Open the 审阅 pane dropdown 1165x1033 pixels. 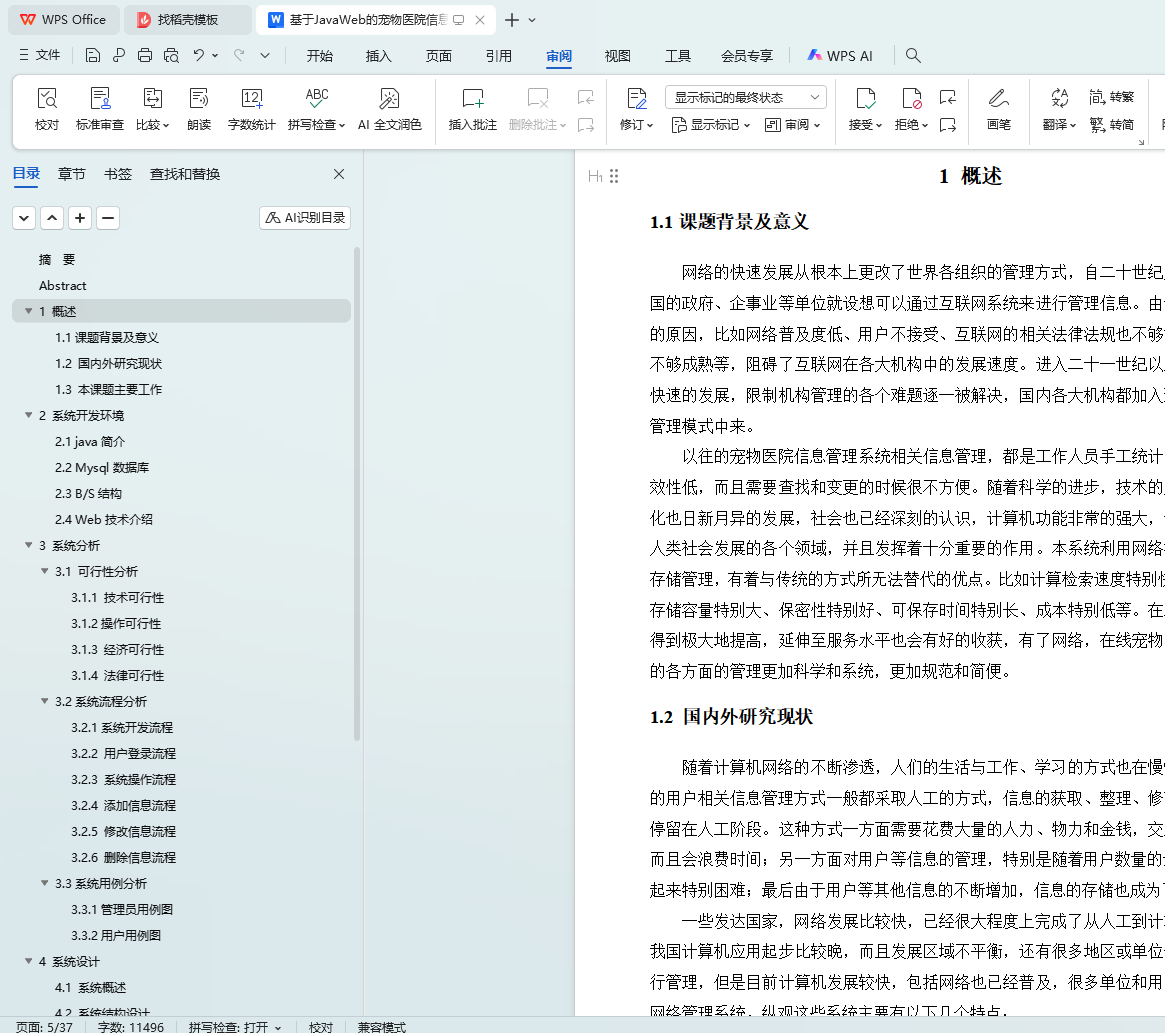tap(792, 125)
